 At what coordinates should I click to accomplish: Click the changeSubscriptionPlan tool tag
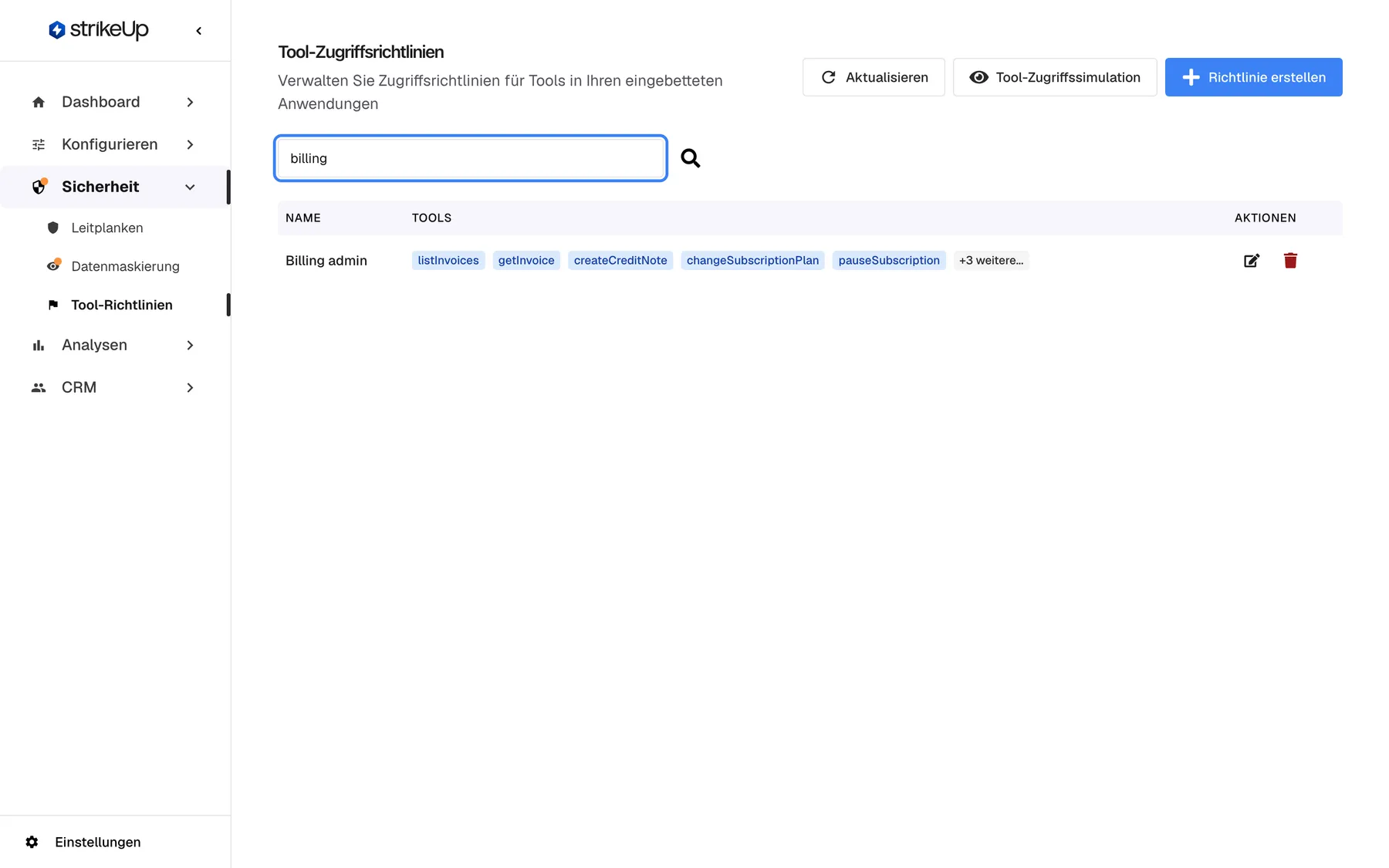(752, 260)
